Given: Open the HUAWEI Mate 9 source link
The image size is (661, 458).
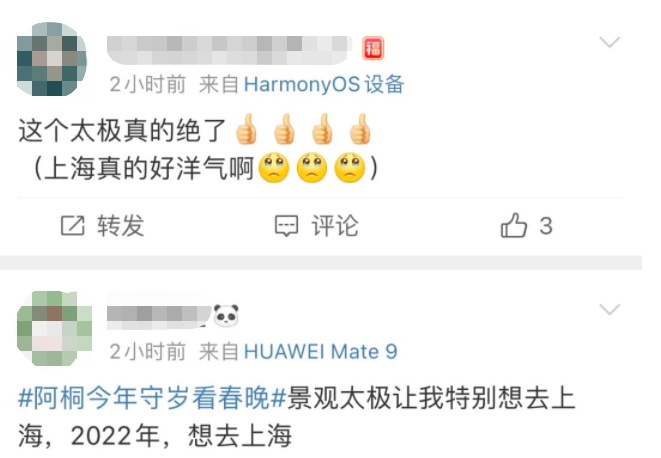Looking at the screenshot, I should (320, 351).
